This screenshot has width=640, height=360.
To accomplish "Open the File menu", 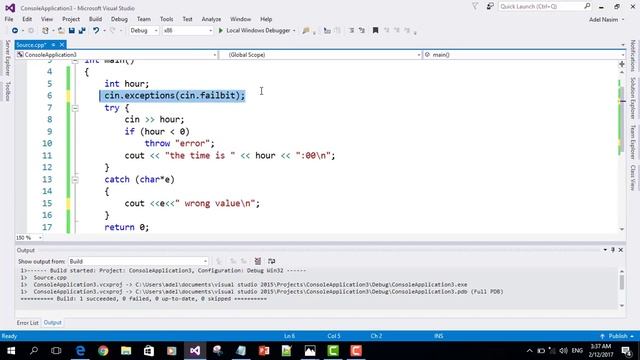I will [x=9, y=19].
